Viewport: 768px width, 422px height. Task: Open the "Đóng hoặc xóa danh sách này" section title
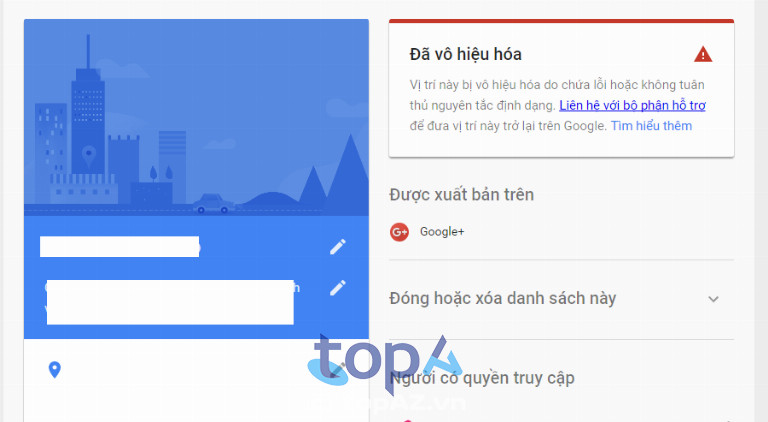503,298
